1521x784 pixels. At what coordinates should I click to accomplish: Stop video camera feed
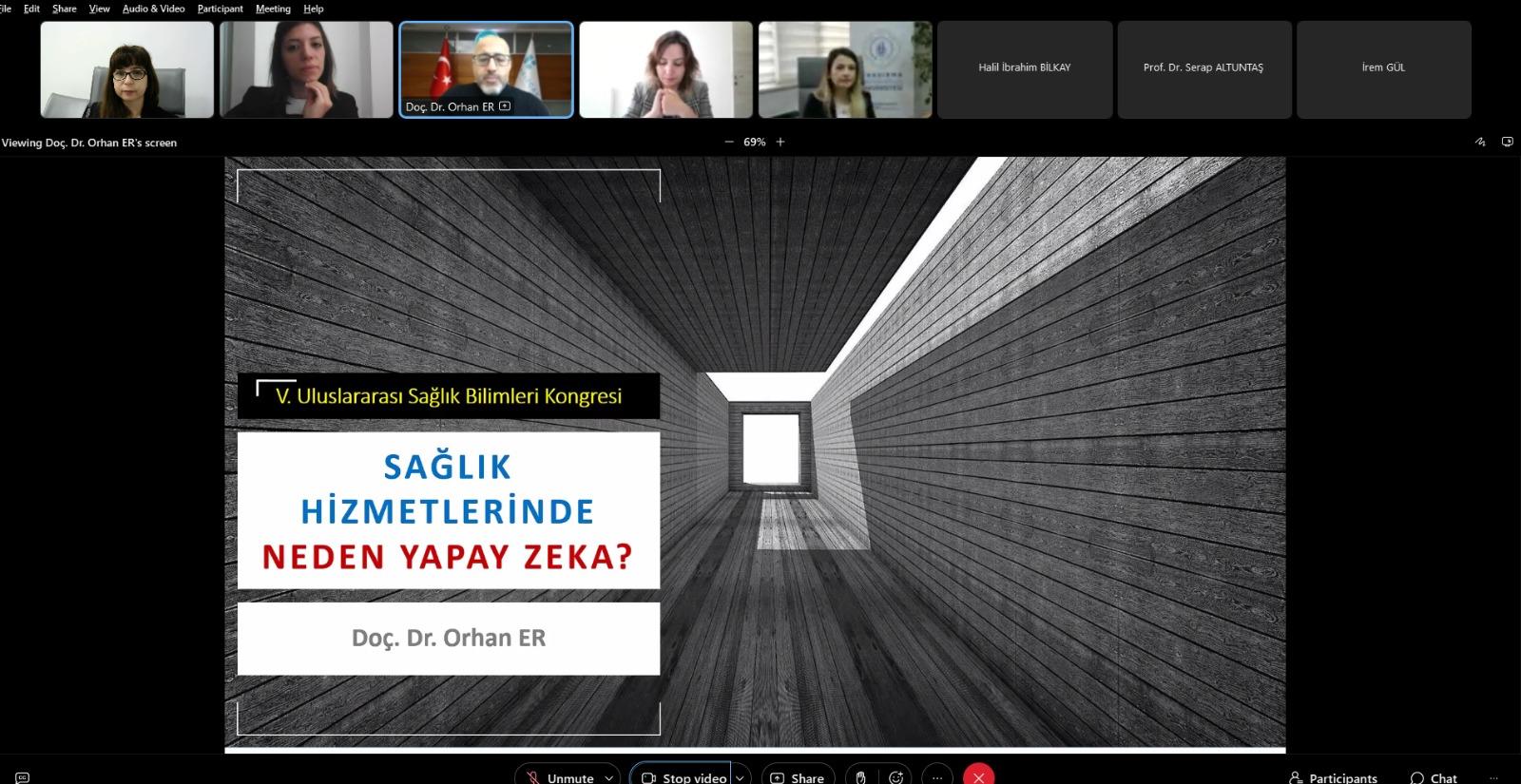tap(684, 776)
